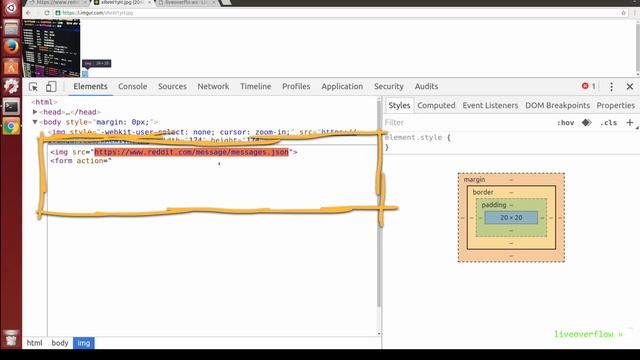The image size is (640, 360).
Task: Close the DevTools panel
Action: click(x=630, y=87)
